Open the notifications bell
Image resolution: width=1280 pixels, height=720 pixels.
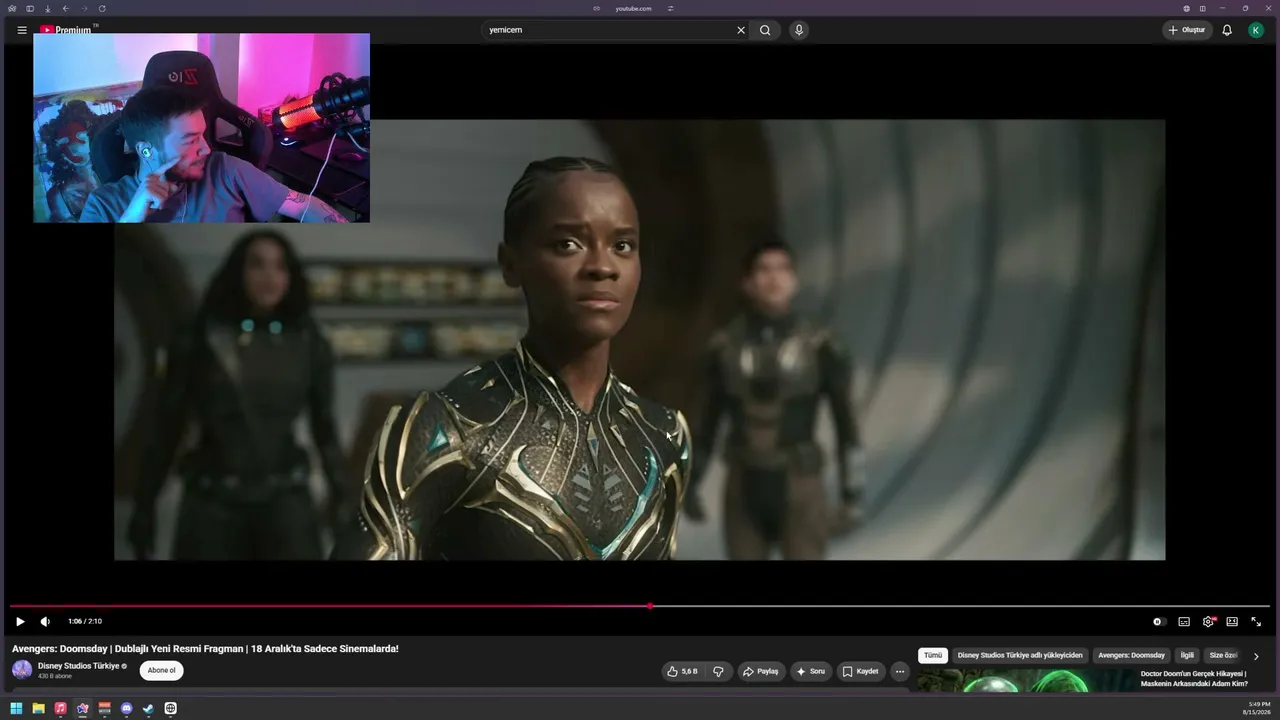(1227, 30)
